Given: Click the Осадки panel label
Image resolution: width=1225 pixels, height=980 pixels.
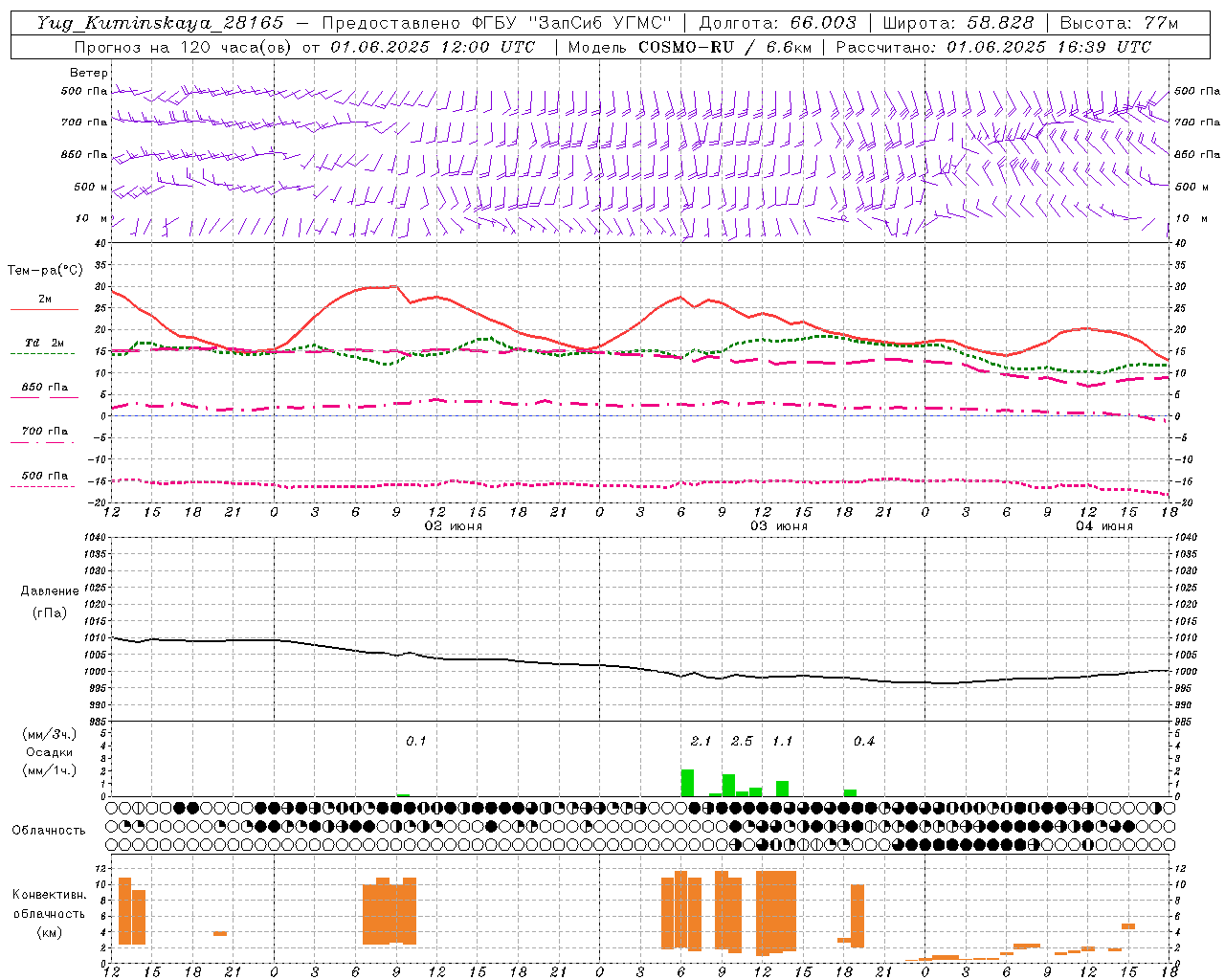Looking at the screenshot, I should coord(50,752).
